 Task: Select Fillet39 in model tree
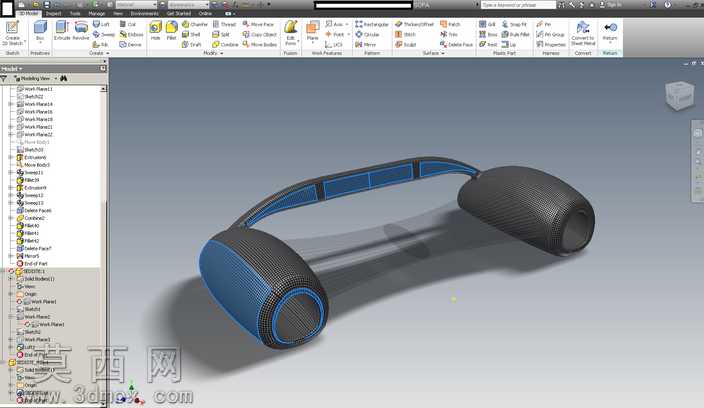[28, 180]
